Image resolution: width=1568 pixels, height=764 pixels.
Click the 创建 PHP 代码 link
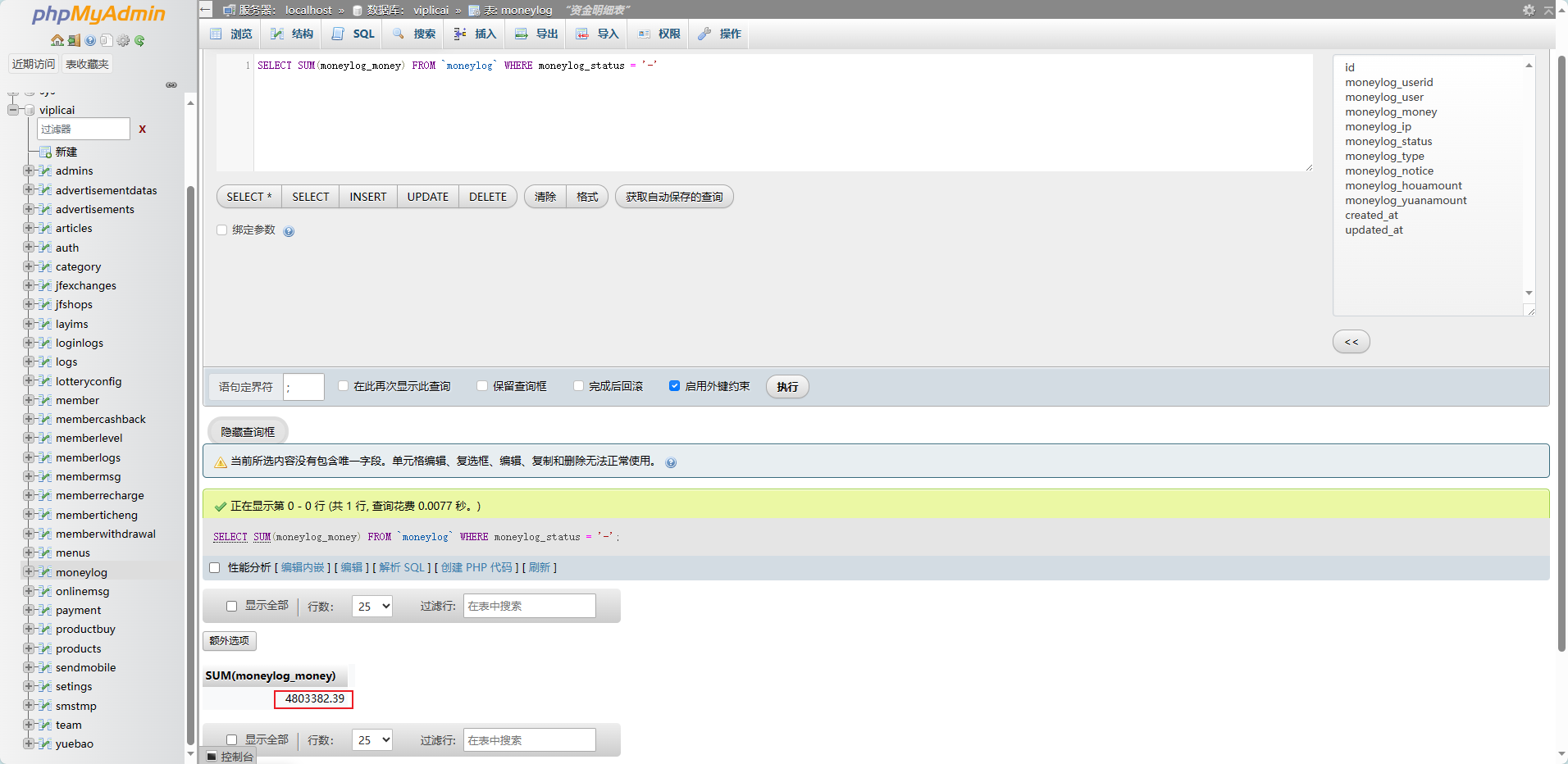476,567
